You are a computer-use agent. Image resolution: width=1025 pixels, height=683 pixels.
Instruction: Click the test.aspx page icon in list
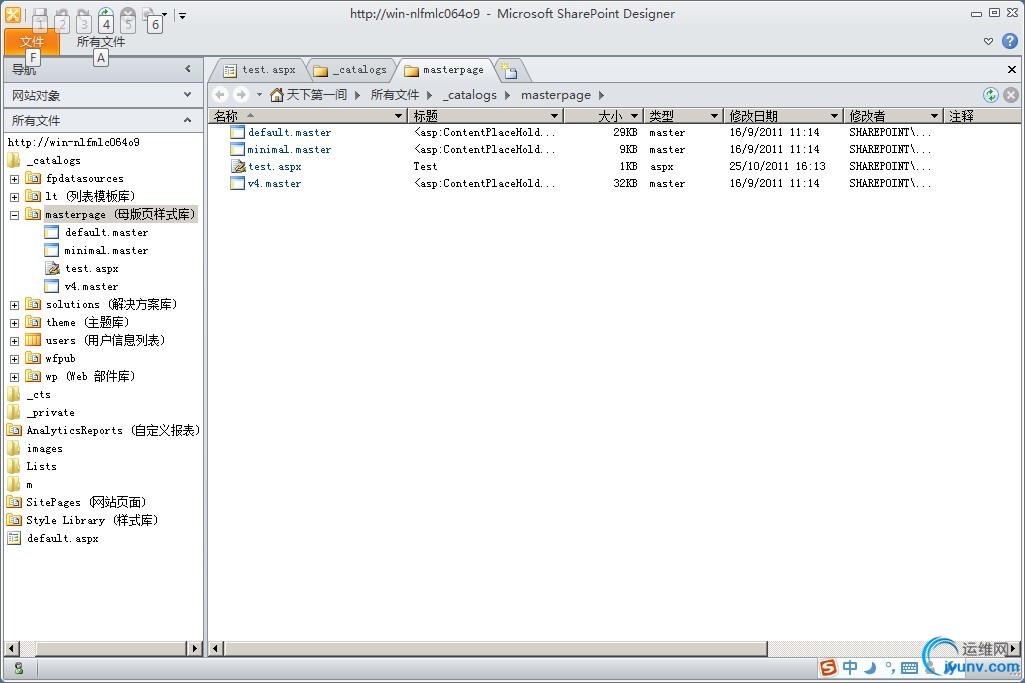tap(238, 166)
